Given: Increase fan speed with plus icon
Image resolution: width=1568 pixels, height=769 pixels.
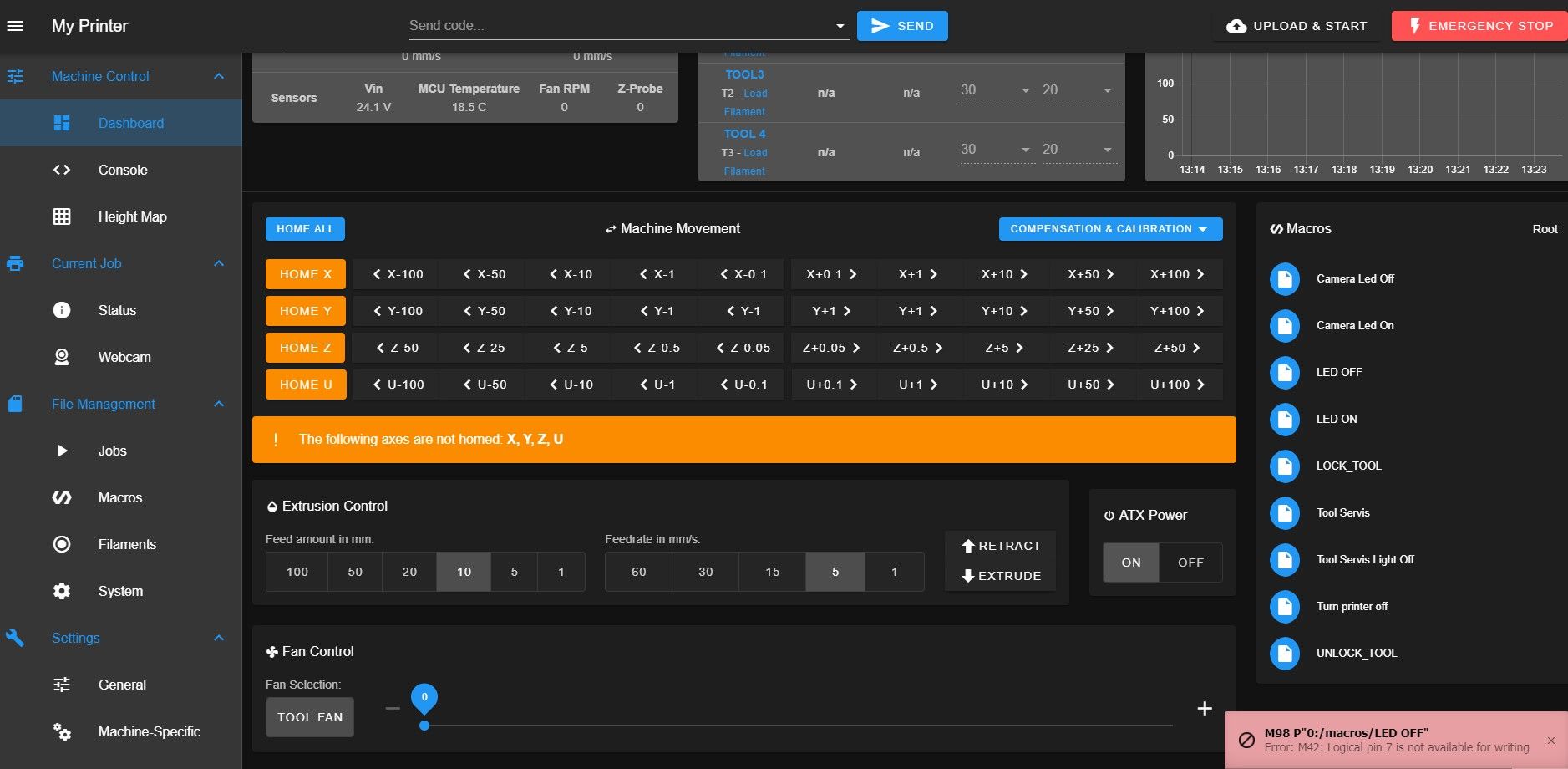Looking at the screenshot, I should pyautogui.click(x=1205, y=709).
